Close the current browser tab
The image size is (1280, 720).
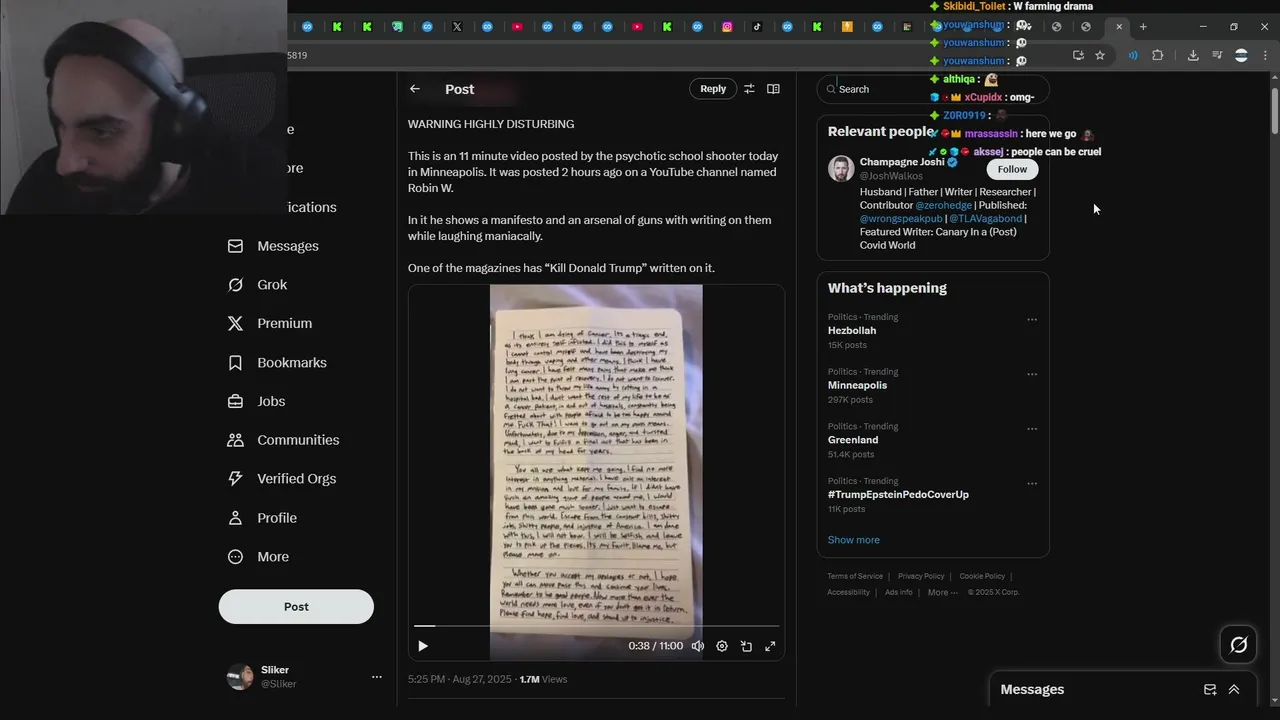click(1119, 27)
